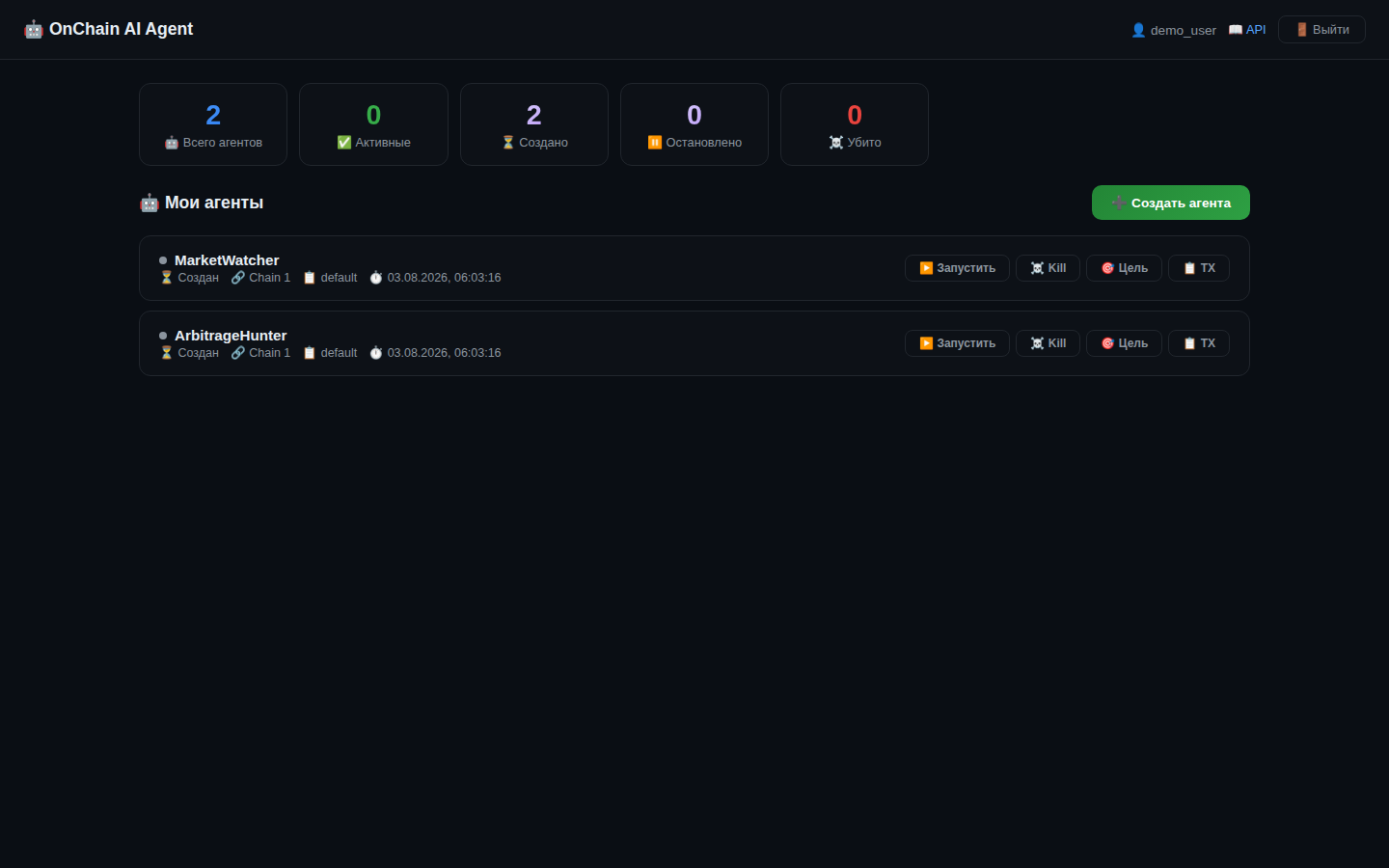Click the book icon next to API
This screenshot has height=868, width=1389.
(x=1236, y=30)
